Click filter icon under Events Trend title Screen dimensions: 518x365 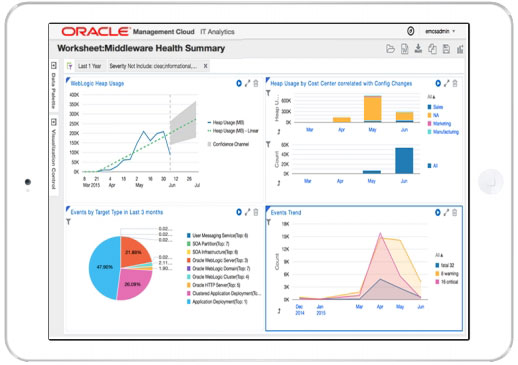tap(268, 222)
